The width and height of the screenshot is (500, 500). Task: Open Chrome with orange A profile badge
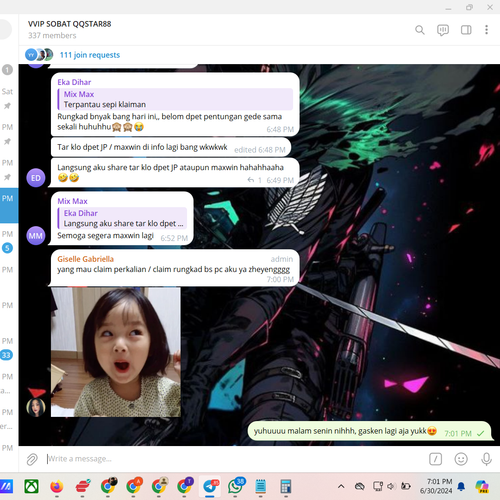click(x=134, y=486)
